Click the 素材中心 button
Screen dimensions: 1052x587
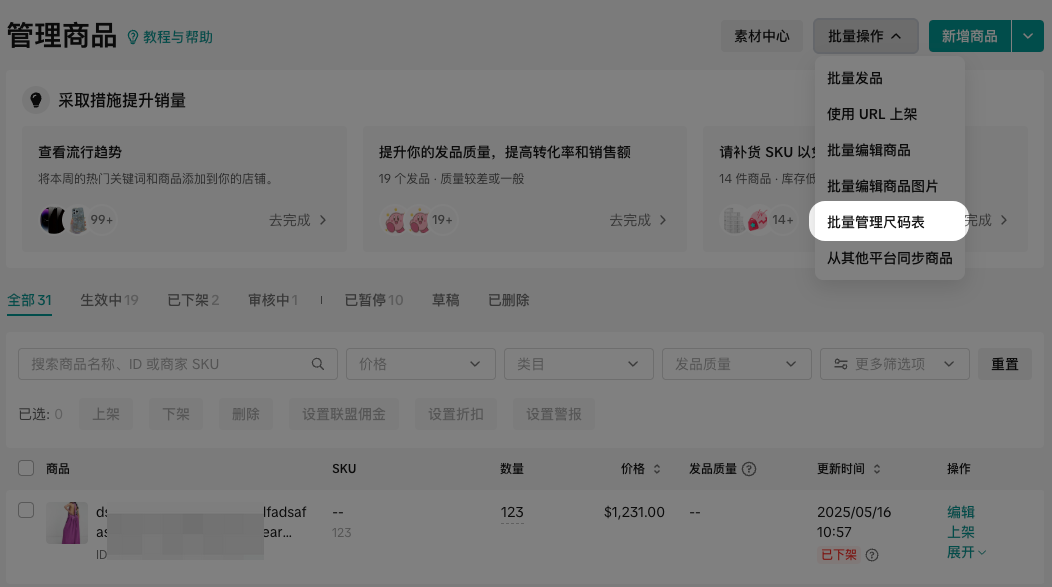[x=762, y=36]
